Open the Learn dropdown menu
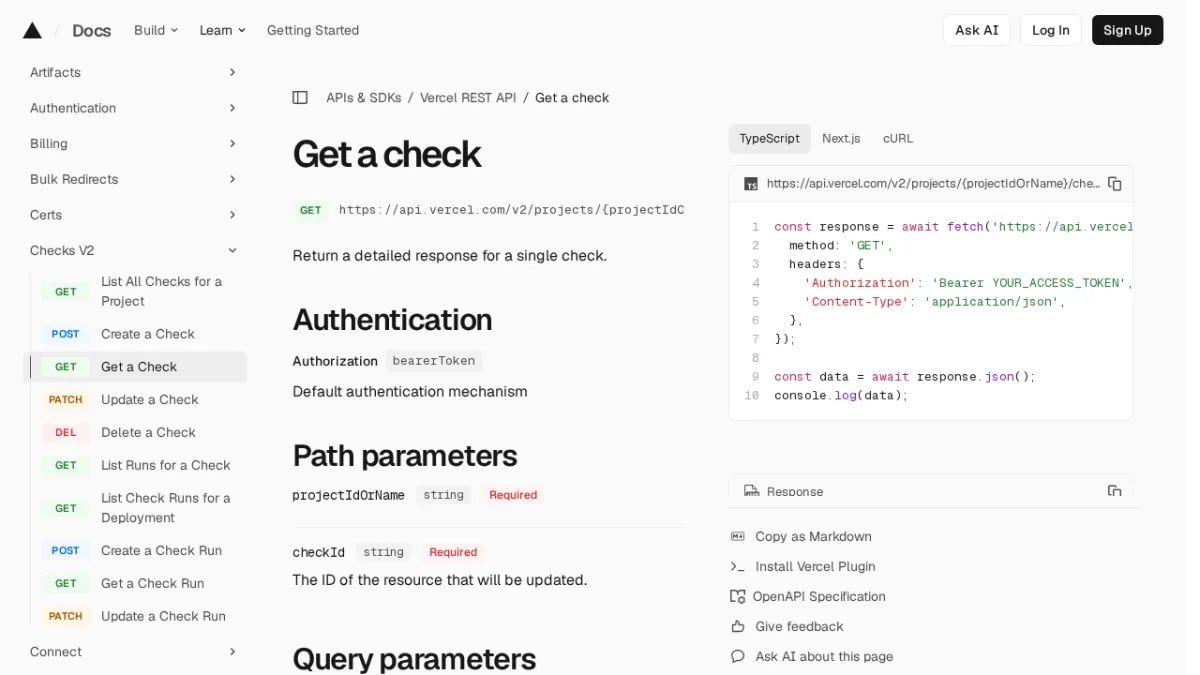Viewport: 1200px width, 675px height. pos(222,30)
